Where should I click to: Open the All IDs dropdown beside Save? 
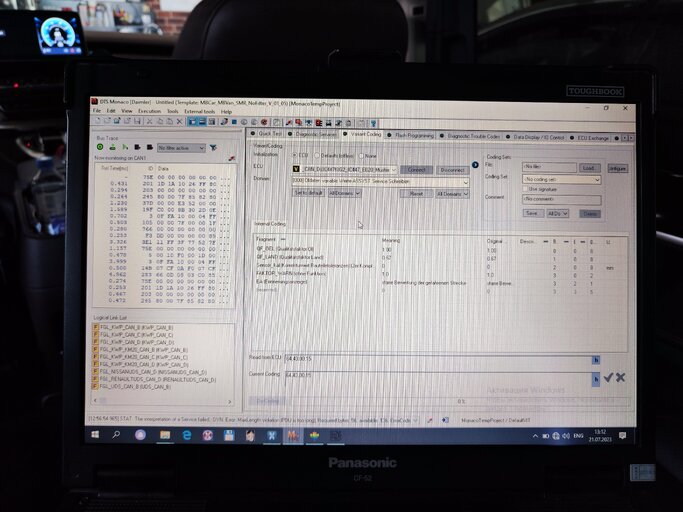[x=558, y=214]
